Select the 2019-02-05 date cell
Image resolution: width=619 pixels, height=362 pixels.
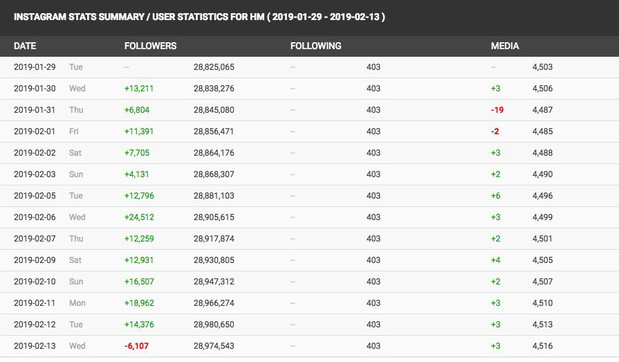pos(35,196)
